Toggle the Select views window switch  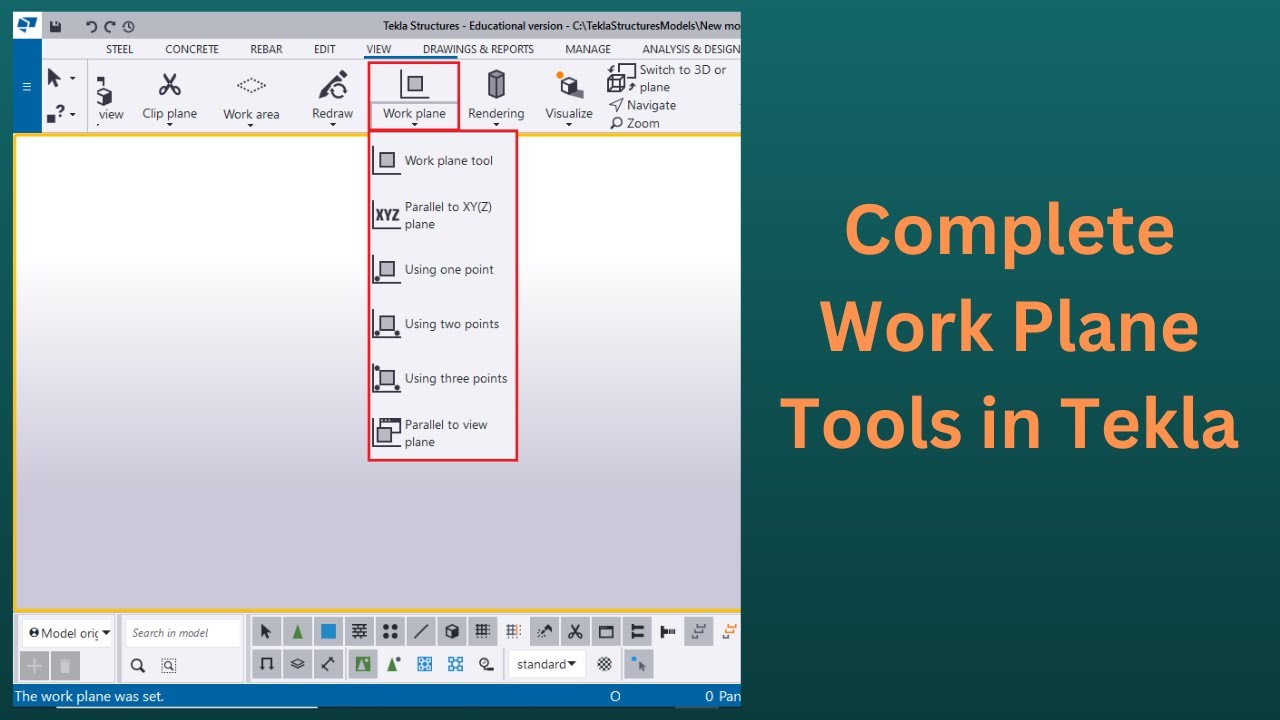[606, 631]
